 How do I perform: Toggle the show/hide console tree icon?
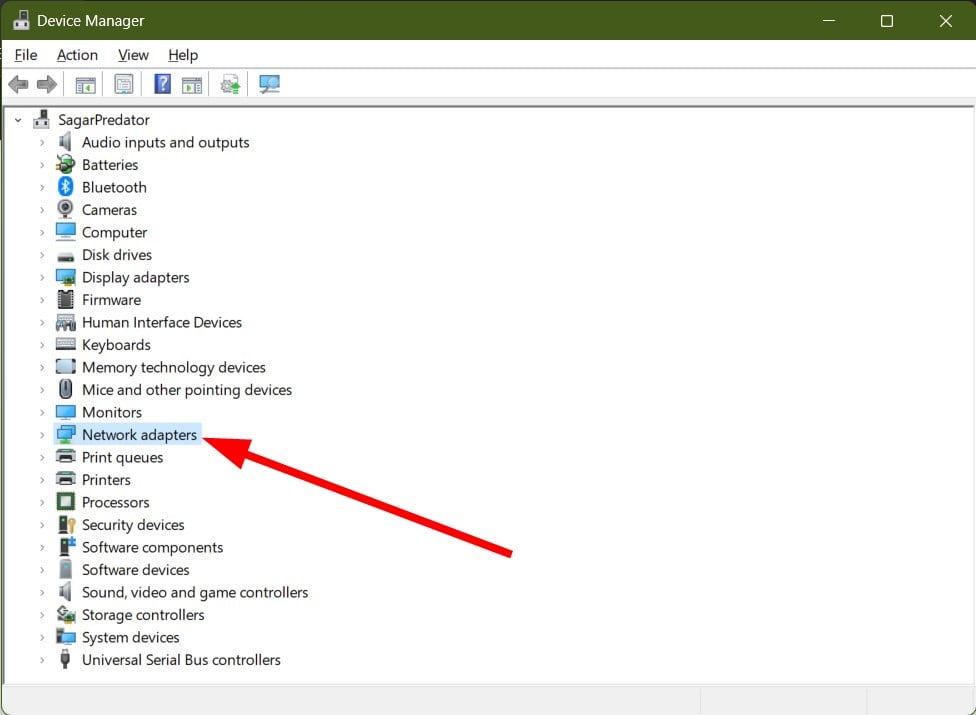pyautogui.click(x=85, y=85)
